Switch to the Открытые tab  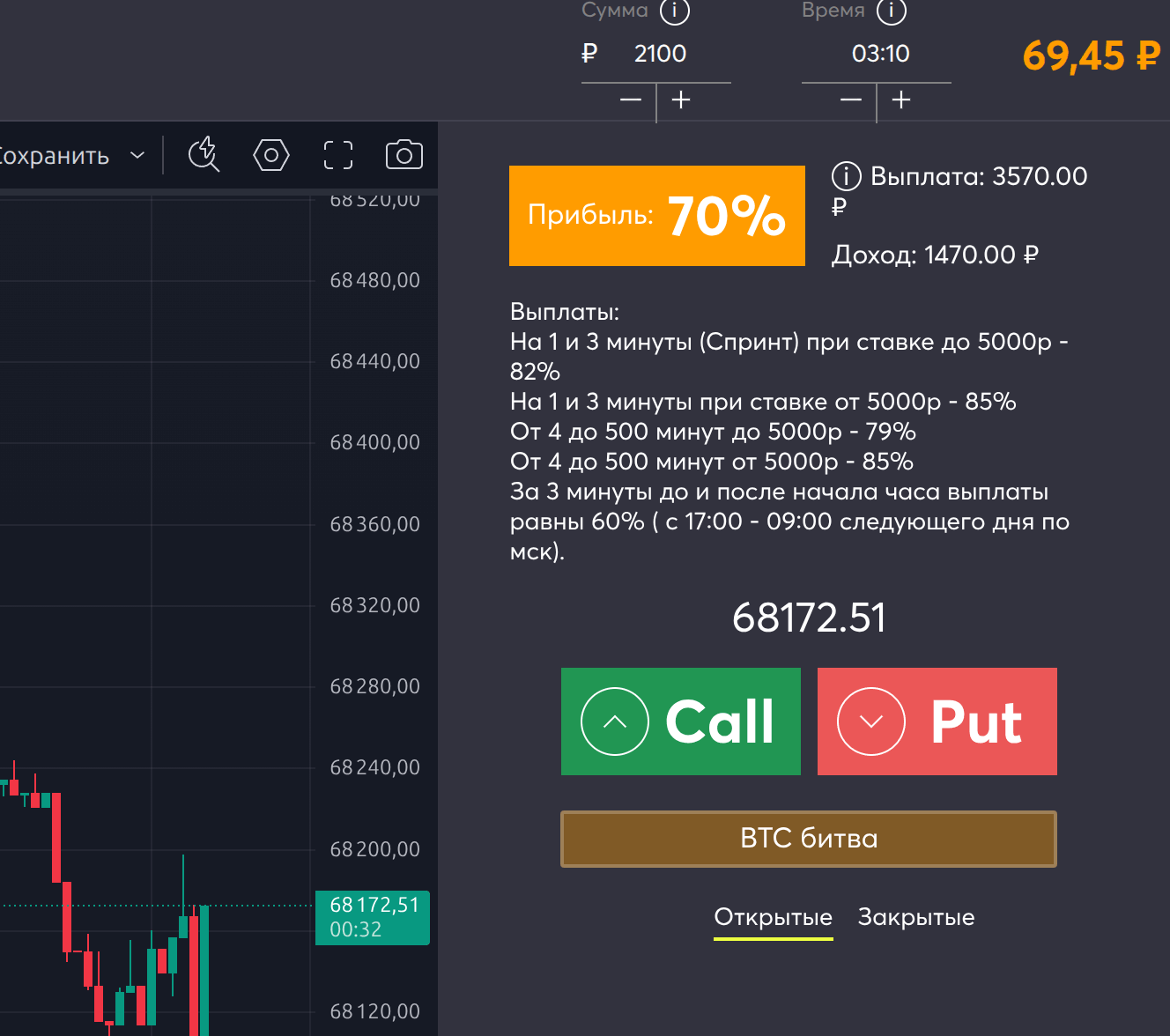773,917
